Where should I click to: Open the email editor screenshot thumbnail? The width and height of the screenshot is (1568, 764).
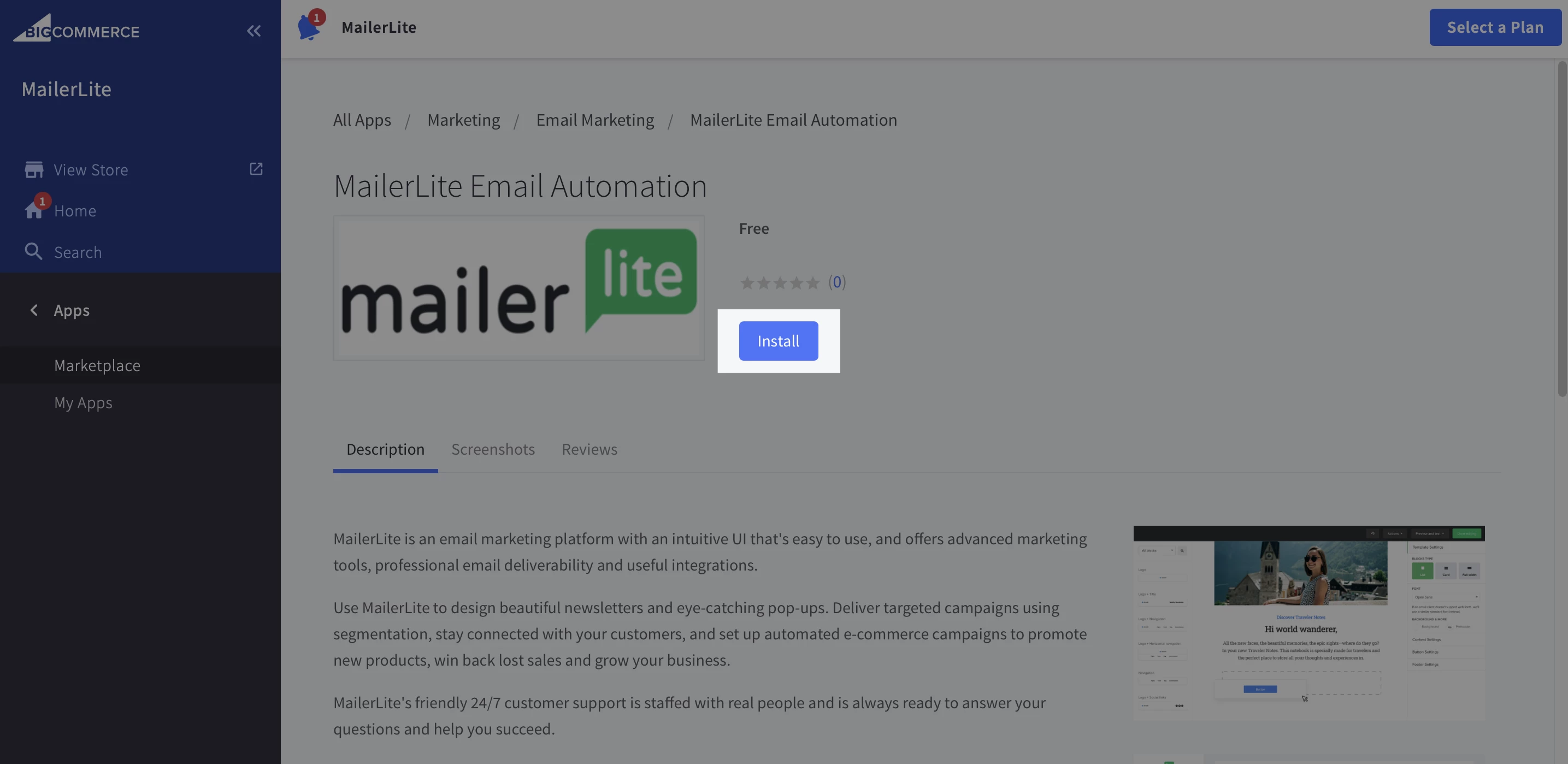click(x=1308, y=622)
